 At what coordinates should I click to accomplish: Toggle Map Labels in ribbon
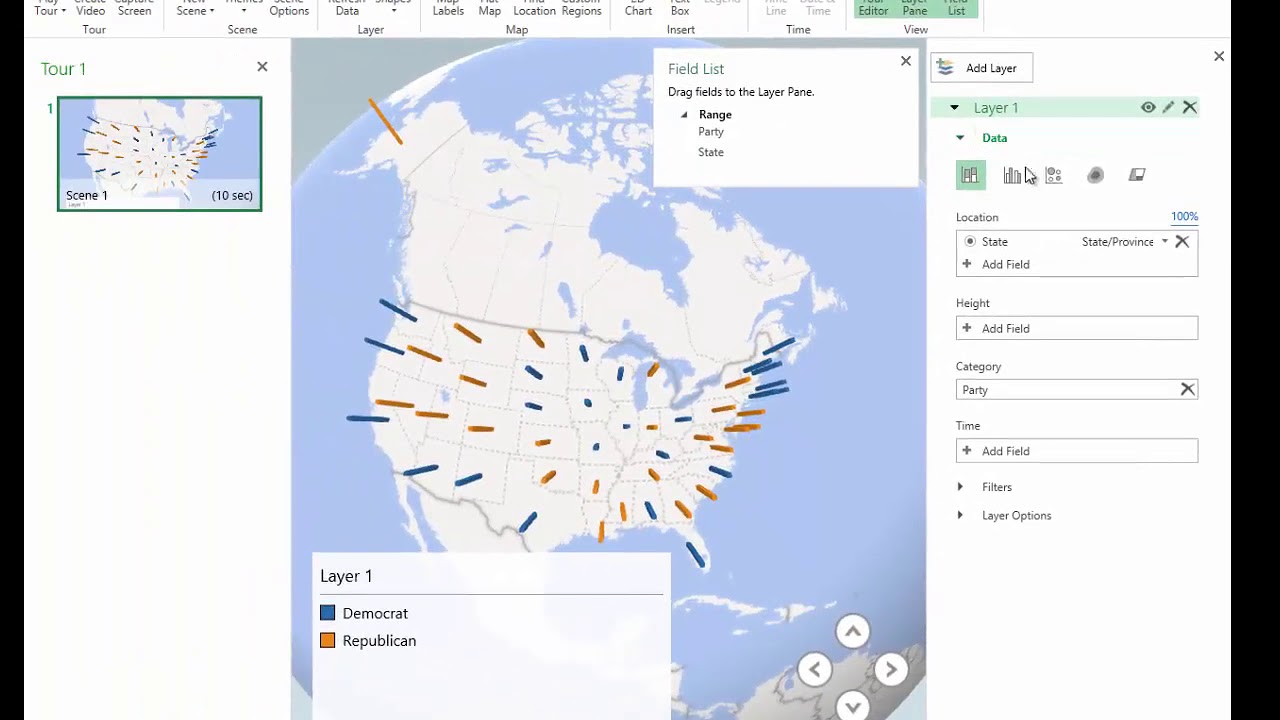pyautogui.click(x=448, y=8)
